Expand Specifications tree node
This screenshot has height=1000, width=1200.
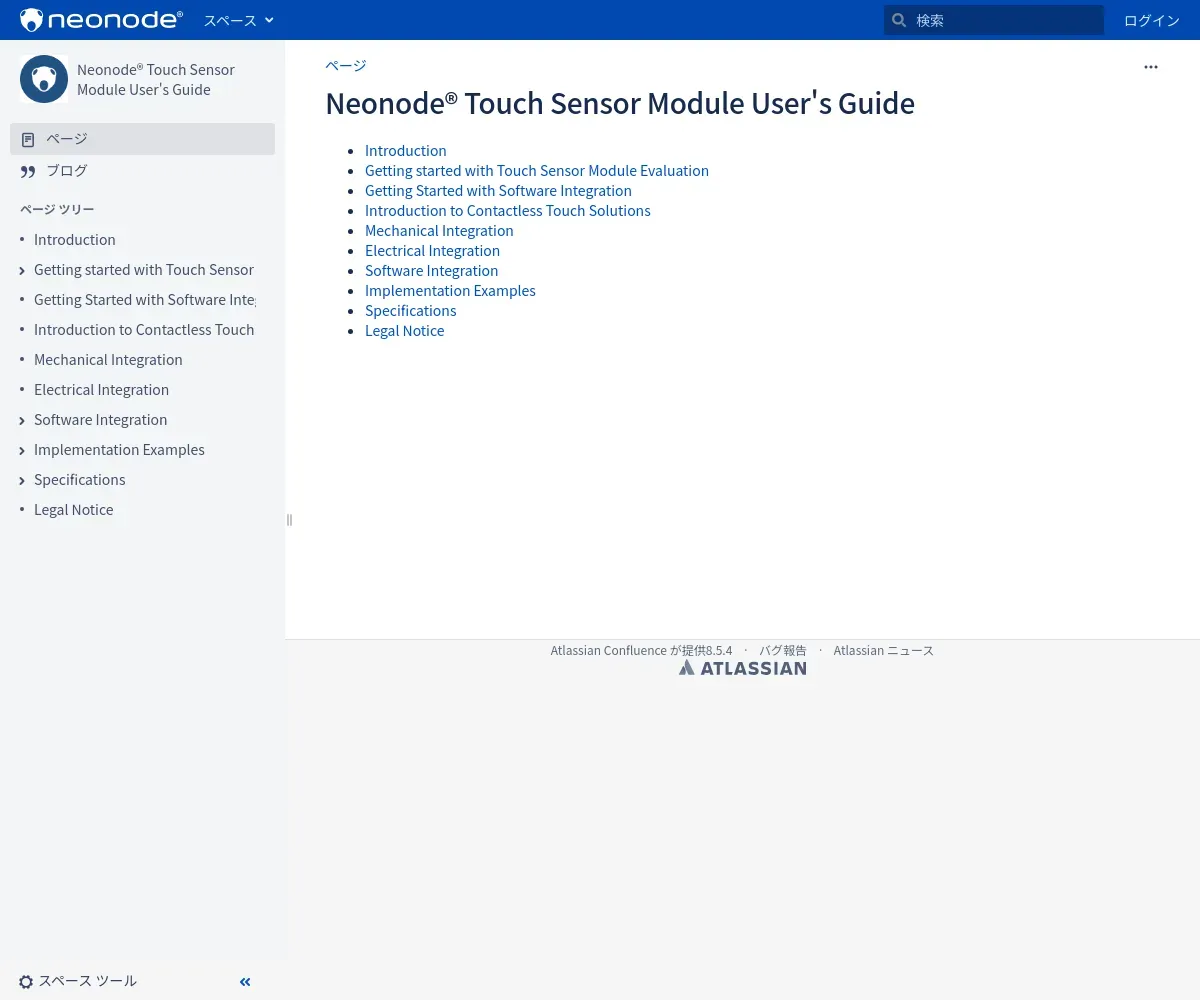click(x=22, y=480)
